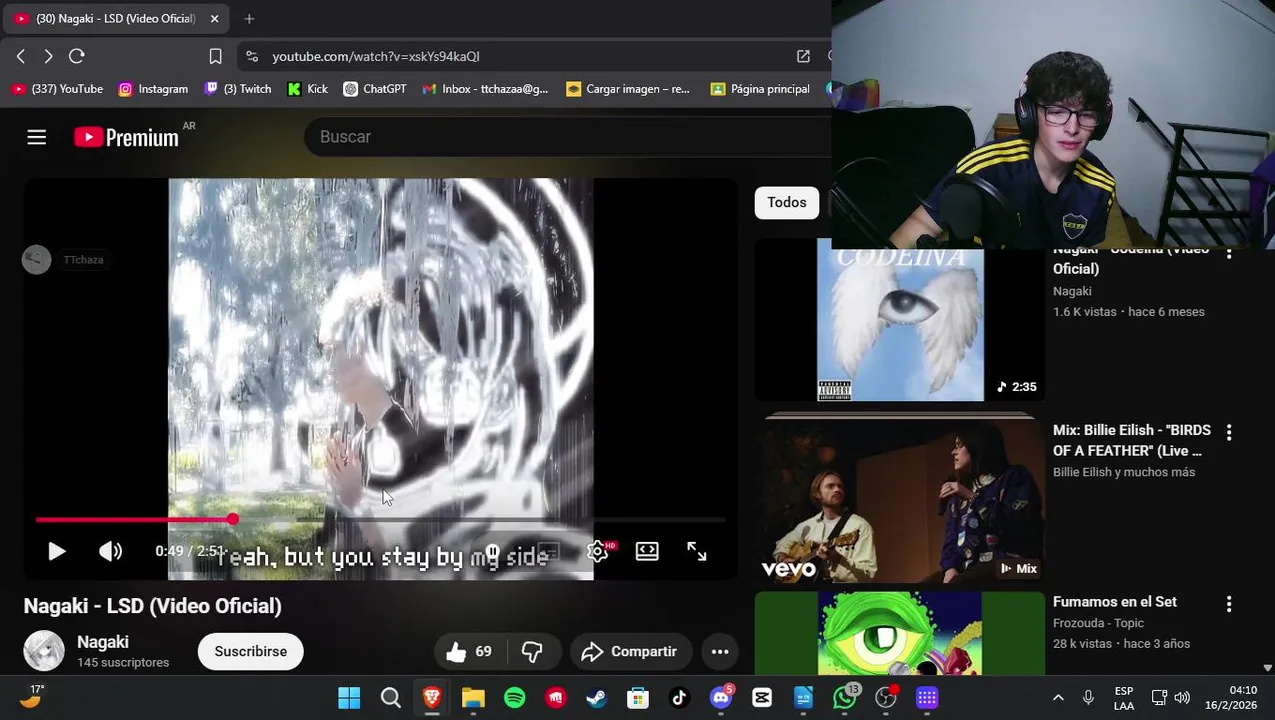Viewport: 1275px width, 720px height.
Task: Open CapCut from taskbar
Action: tap(762, 698)
